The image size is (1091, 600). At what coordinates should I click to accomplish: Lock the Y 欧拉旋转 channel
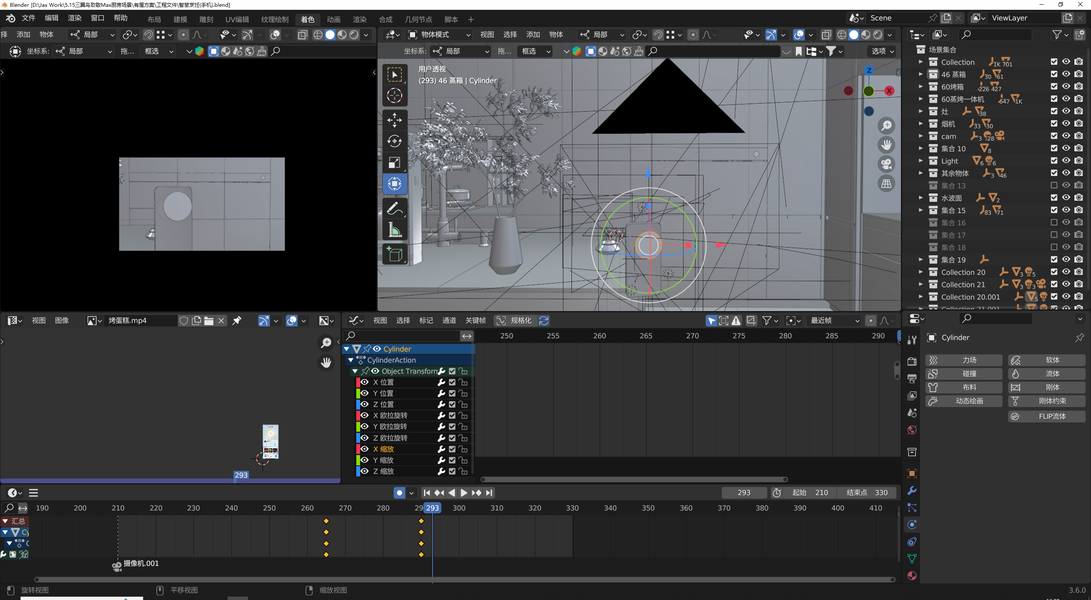463,427
